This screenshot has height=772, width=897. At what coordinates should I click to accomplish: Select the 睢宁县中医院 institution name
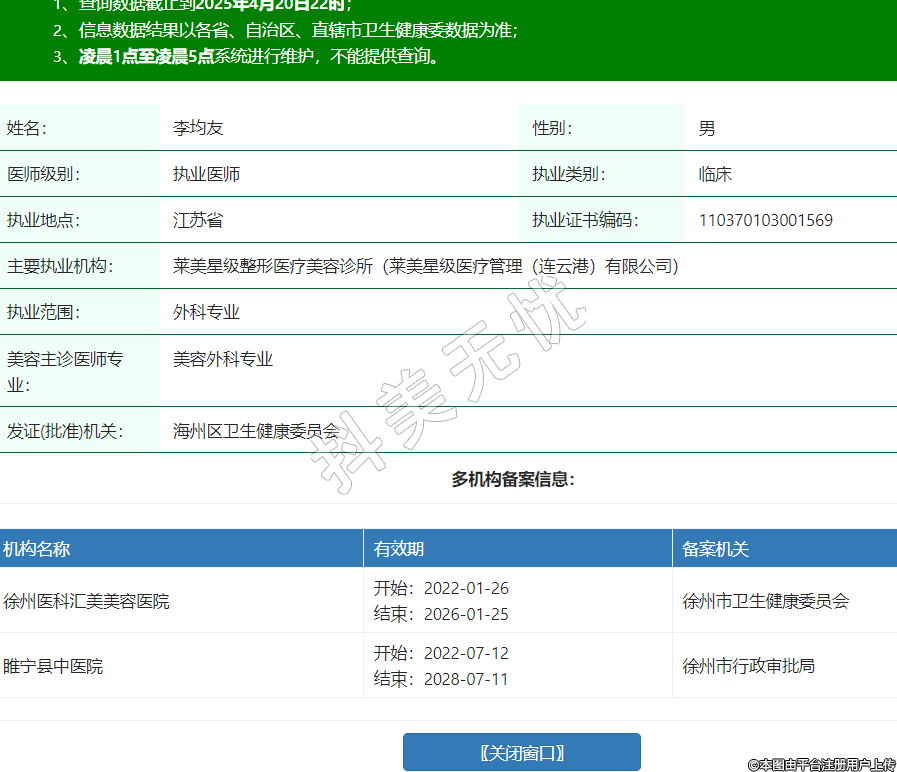coord(53,666)
